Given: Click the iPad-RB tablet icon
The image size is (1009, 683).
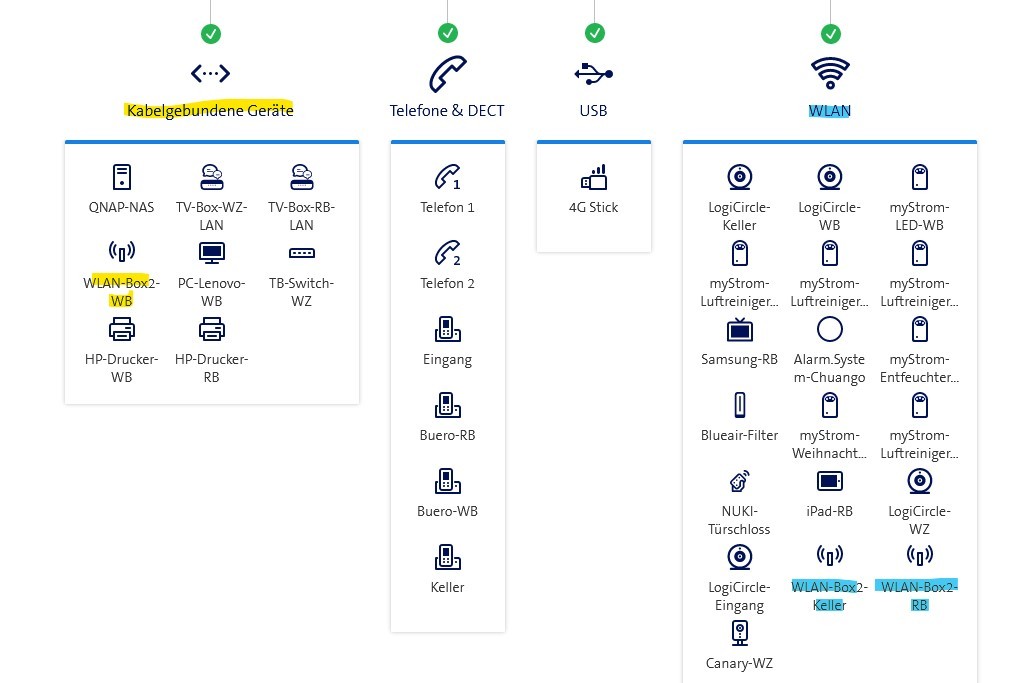Looking at the screenshot, I should point(829,481).
